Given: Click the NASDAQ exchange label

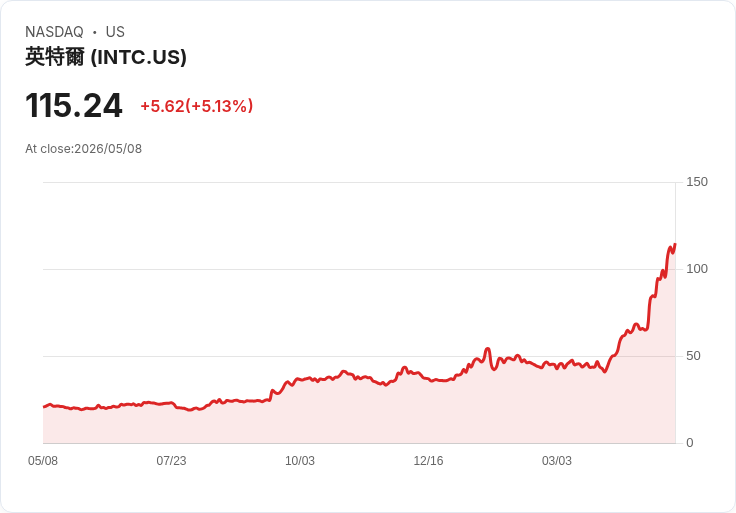Looking at the screenshot, I should pos(54,32).
